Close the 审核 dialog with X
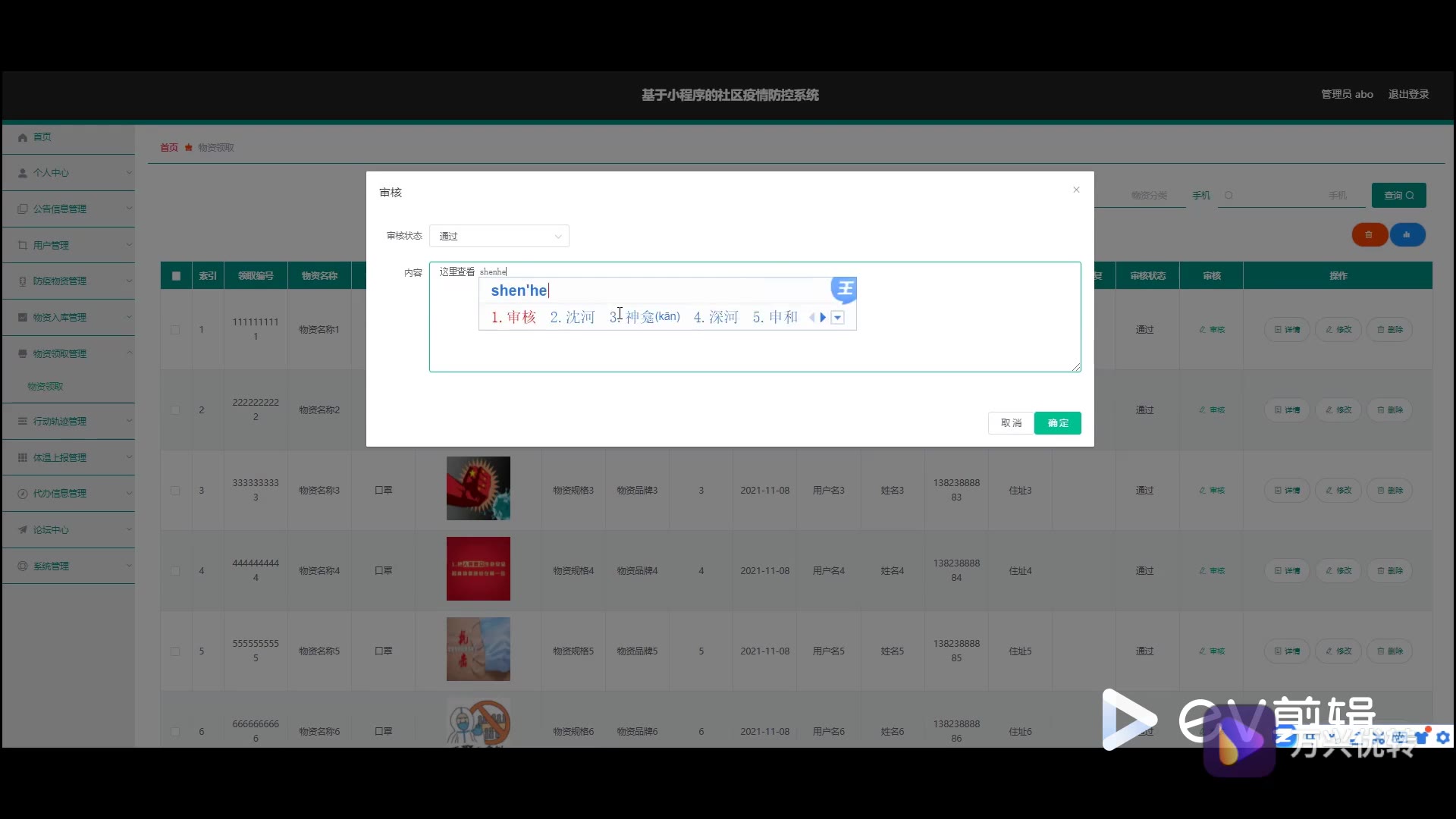Viewport: 1456px width, 819px height. 1076,190
